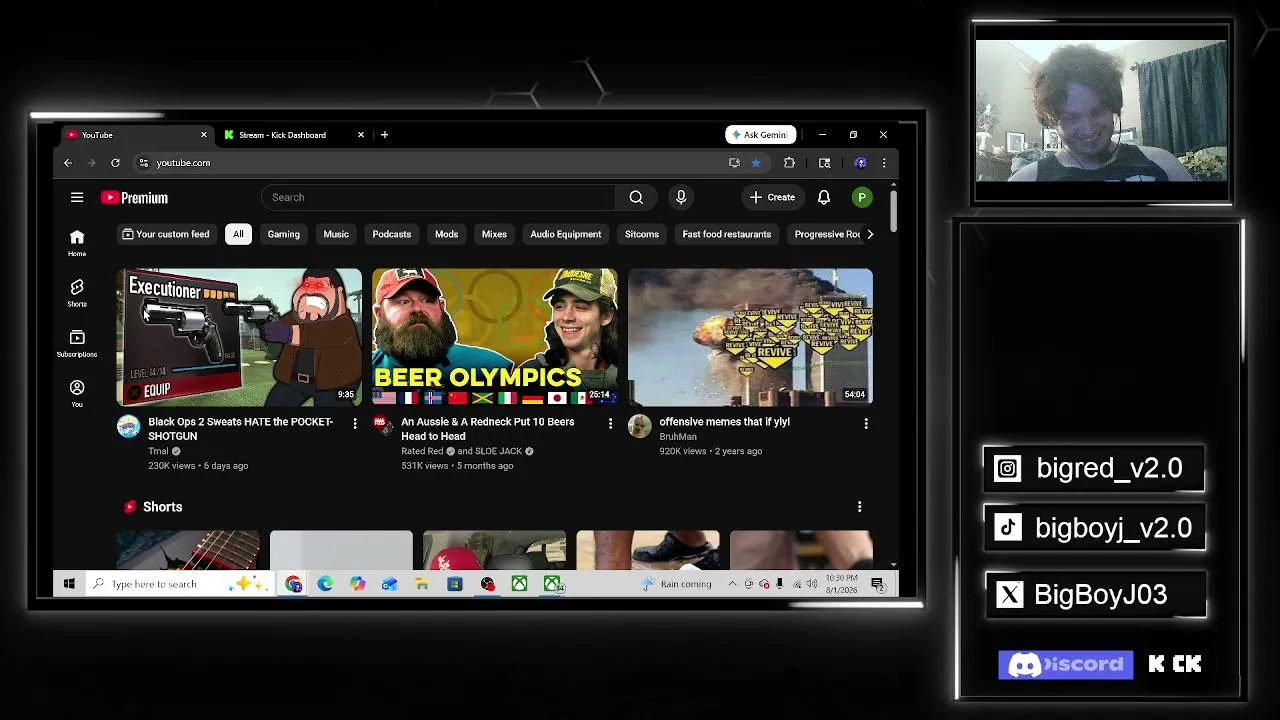
Task: Play the Beer Olympics thumbnail
Action: [x=495, y=337]
